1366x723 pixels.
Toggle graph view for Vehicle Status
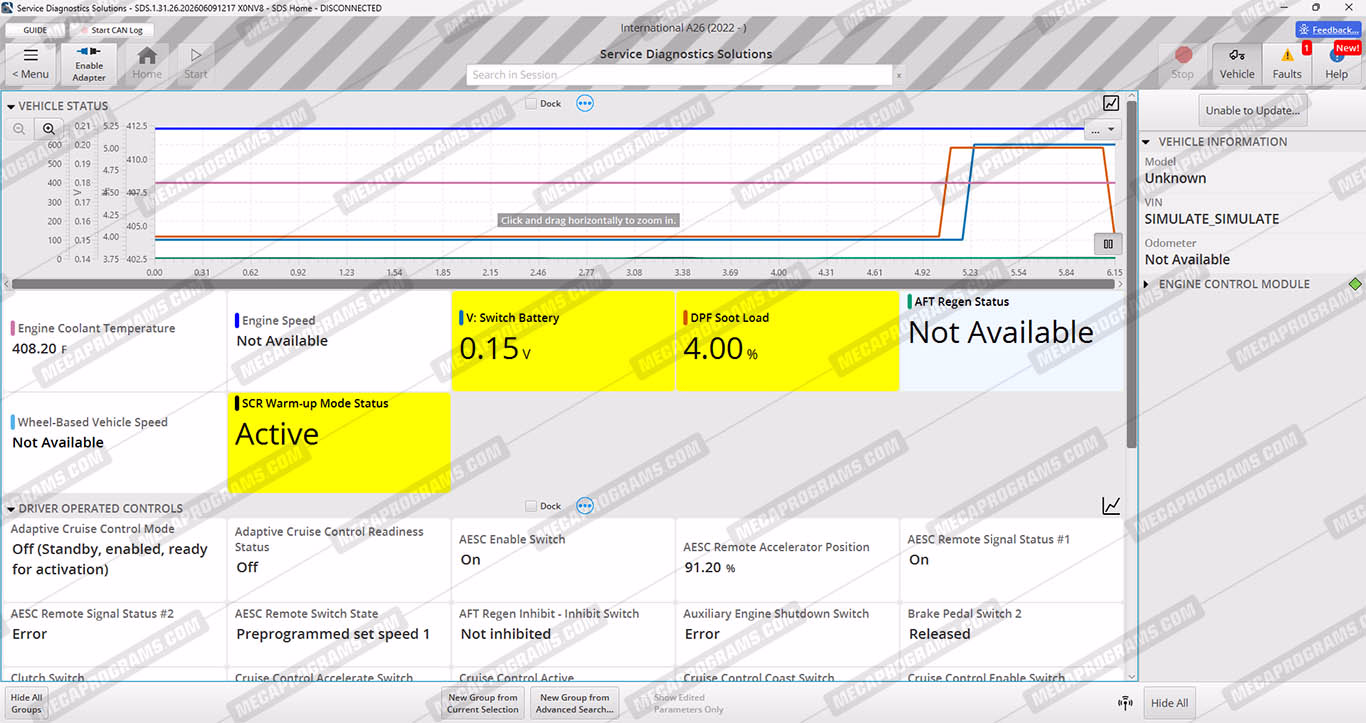(x=1111, y=103)
